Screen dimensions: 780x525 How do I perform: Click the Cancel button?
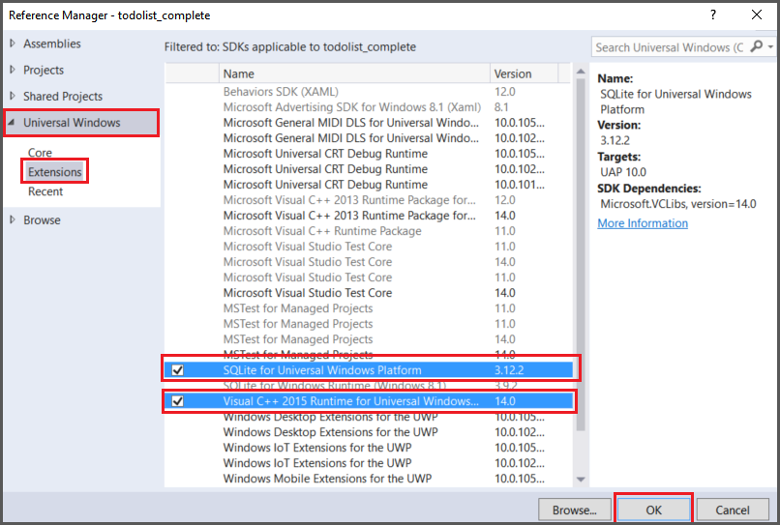click(x=732, y=510)
